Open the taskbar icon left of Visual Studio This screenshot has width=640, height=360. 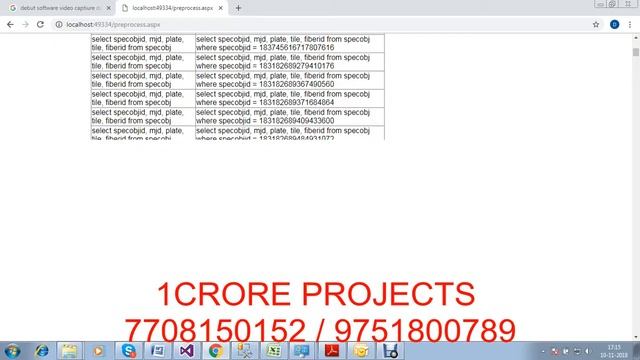coord(158,351)
